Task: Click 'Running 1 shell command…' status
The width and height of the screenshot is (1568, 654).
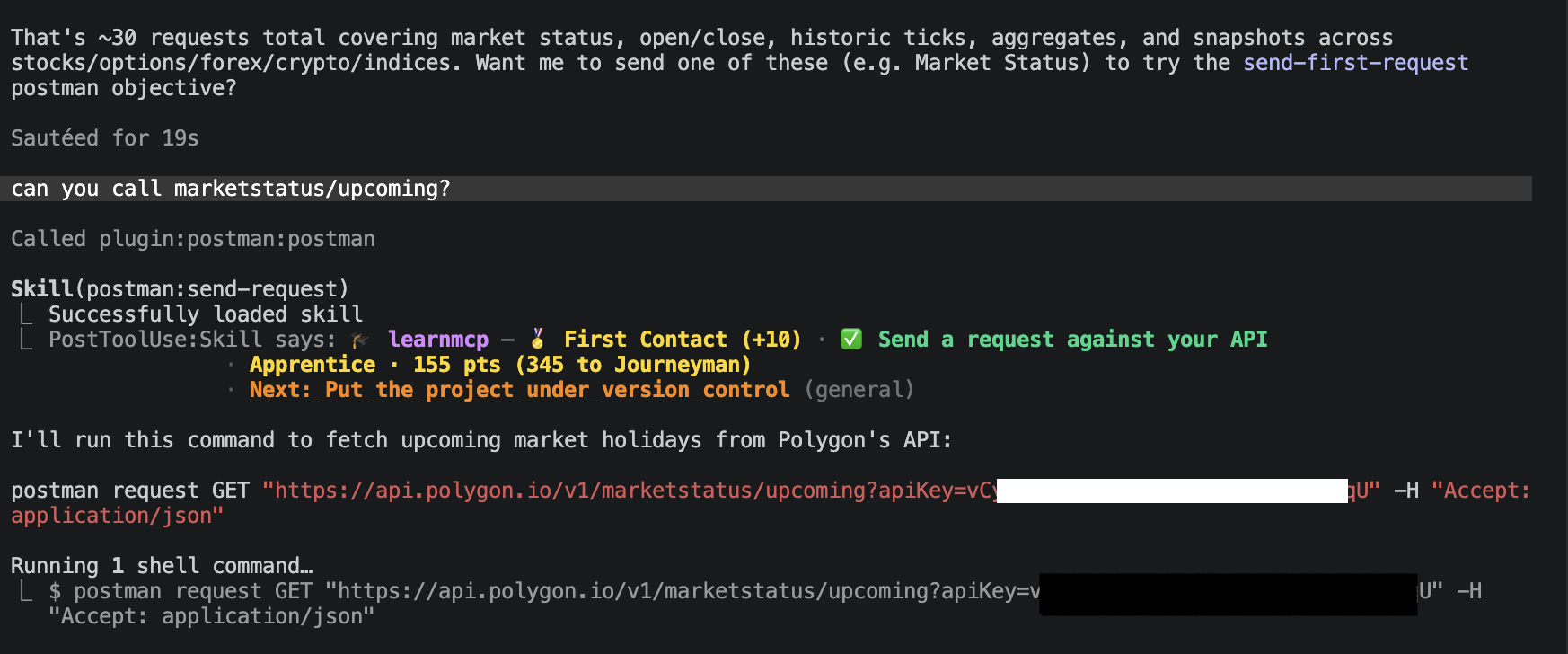Action: click(x=162, y=566)
